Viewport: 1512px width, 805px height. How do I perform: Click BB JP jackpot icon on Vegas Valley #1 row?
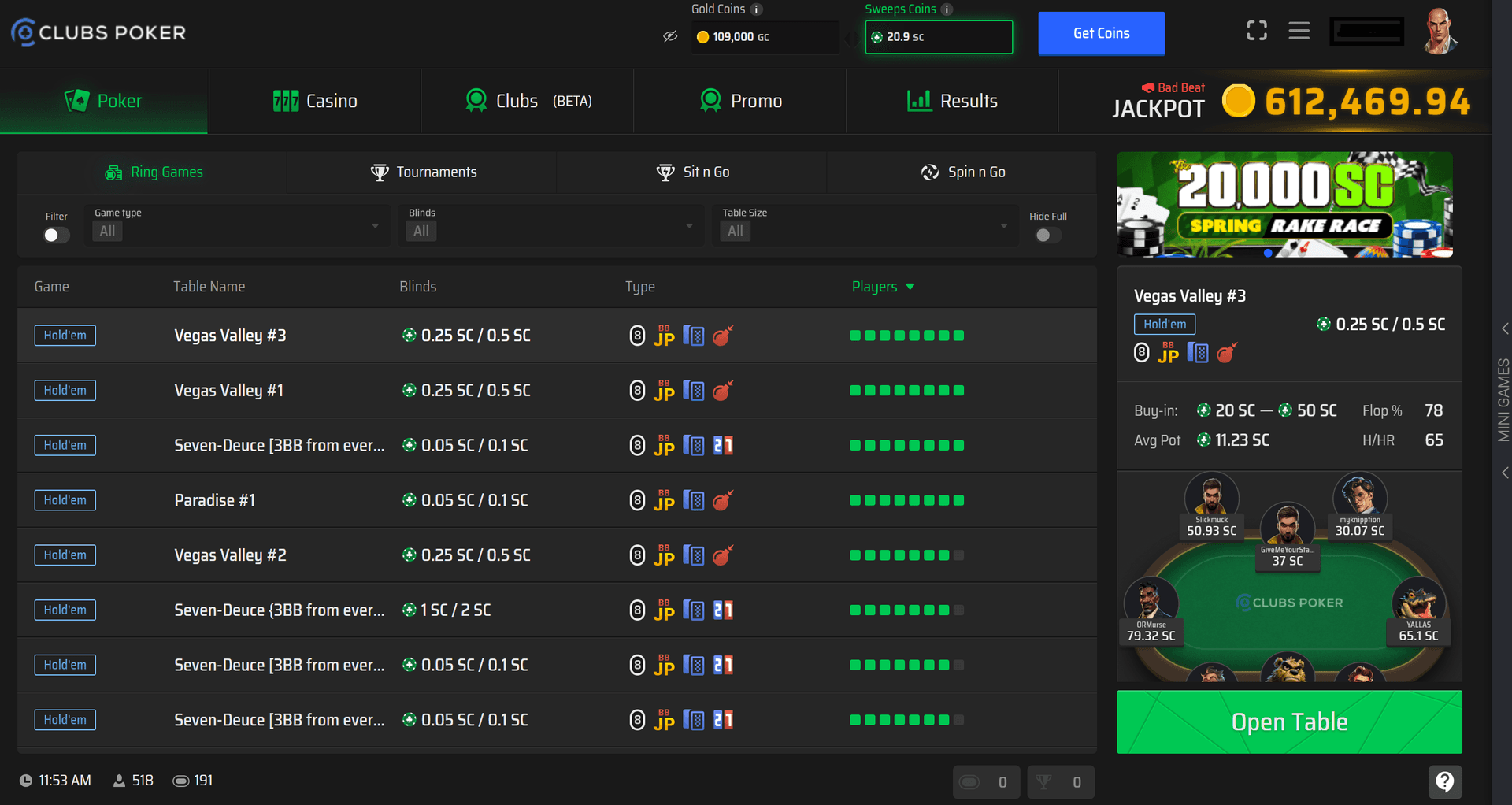665,391
